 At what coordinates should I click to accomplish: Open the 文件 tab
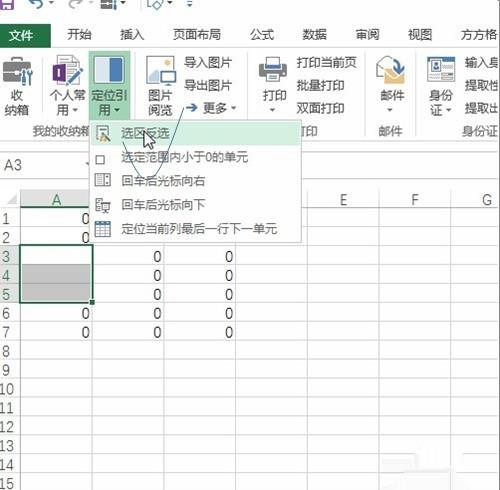tap(25, 35)
